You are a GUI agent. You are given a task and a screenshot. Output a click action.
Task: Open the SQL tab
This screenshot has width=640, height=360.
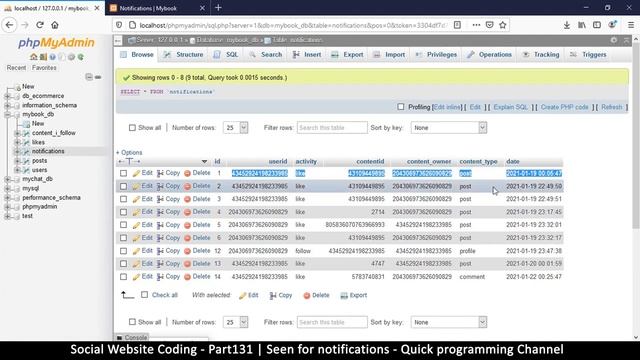[226, 55]
